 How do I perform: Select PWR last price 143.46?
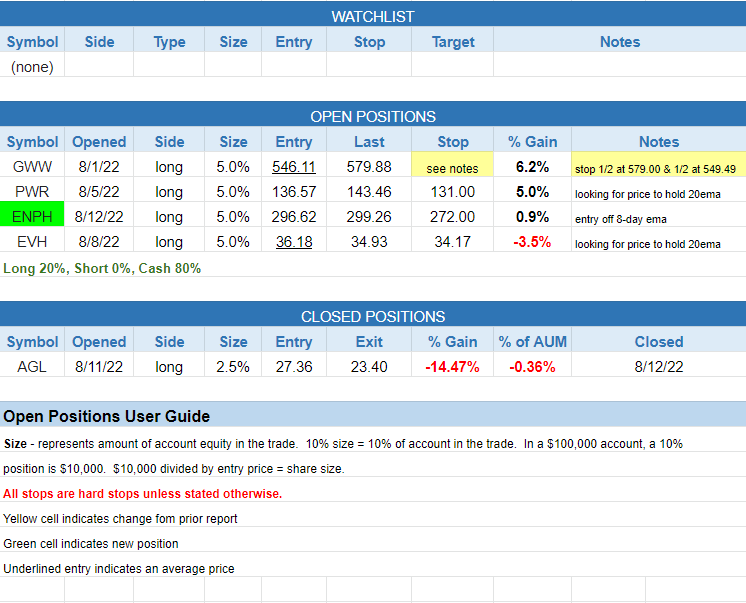coord(369,191)
